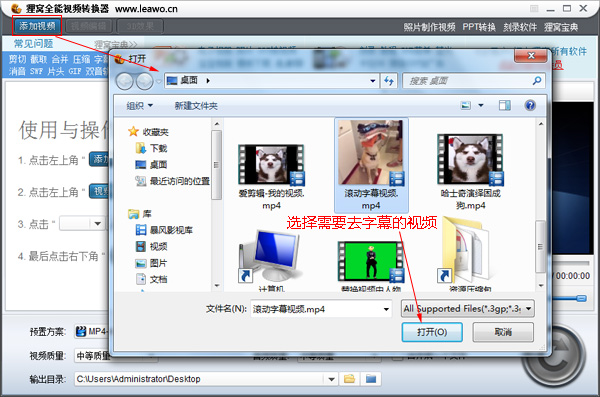
Task: Open the help question mark icon
Action: coord(530,105)
